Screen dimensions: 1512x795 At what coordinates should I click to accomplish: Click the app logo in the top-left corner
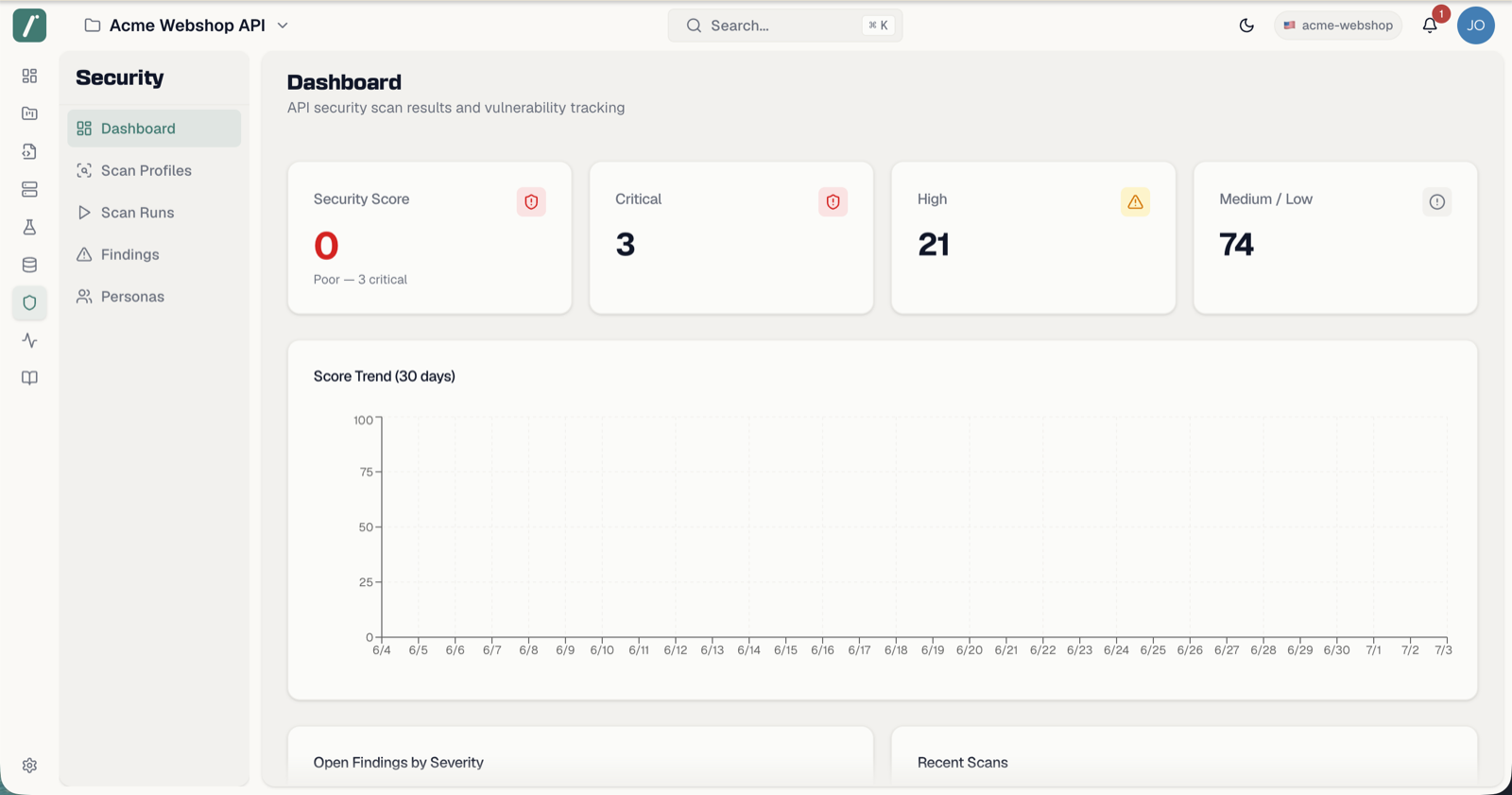click(29, 26)
